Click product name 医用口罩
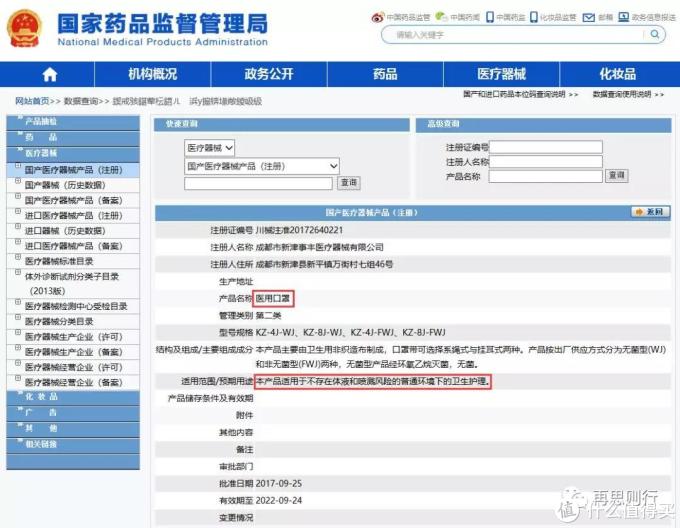 pyautogui.click(x=273, y=299)
